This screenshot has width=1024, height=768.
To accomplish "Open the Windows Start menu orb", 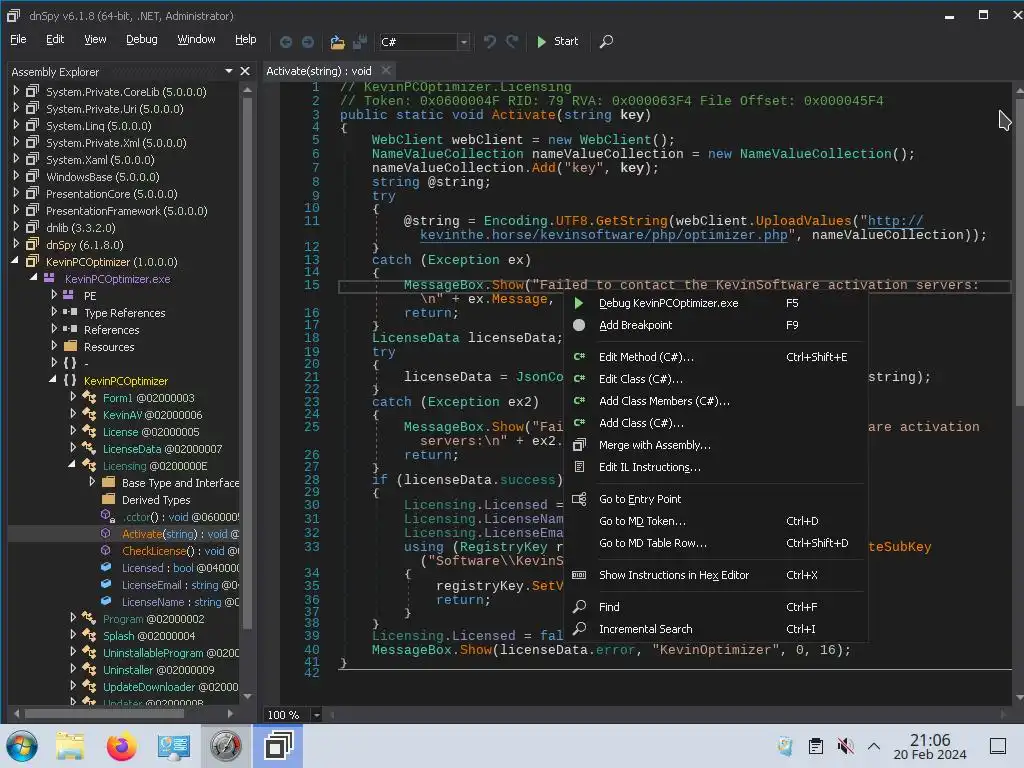I will pyautogui.click(x=22, y=746).
